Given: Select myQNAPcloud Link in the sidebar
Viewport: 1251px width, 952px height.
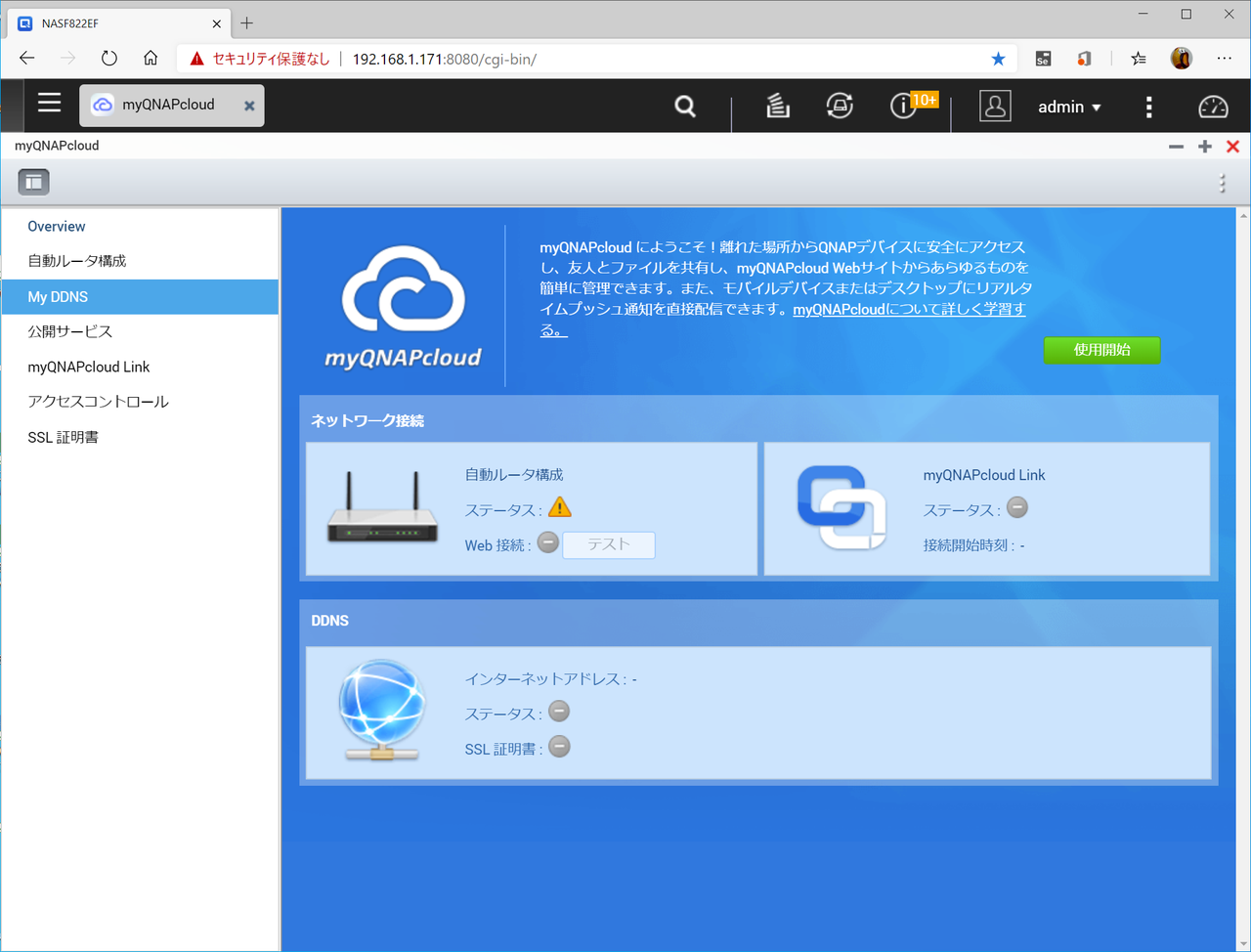Looking at the screenshot, I should 140,367.
